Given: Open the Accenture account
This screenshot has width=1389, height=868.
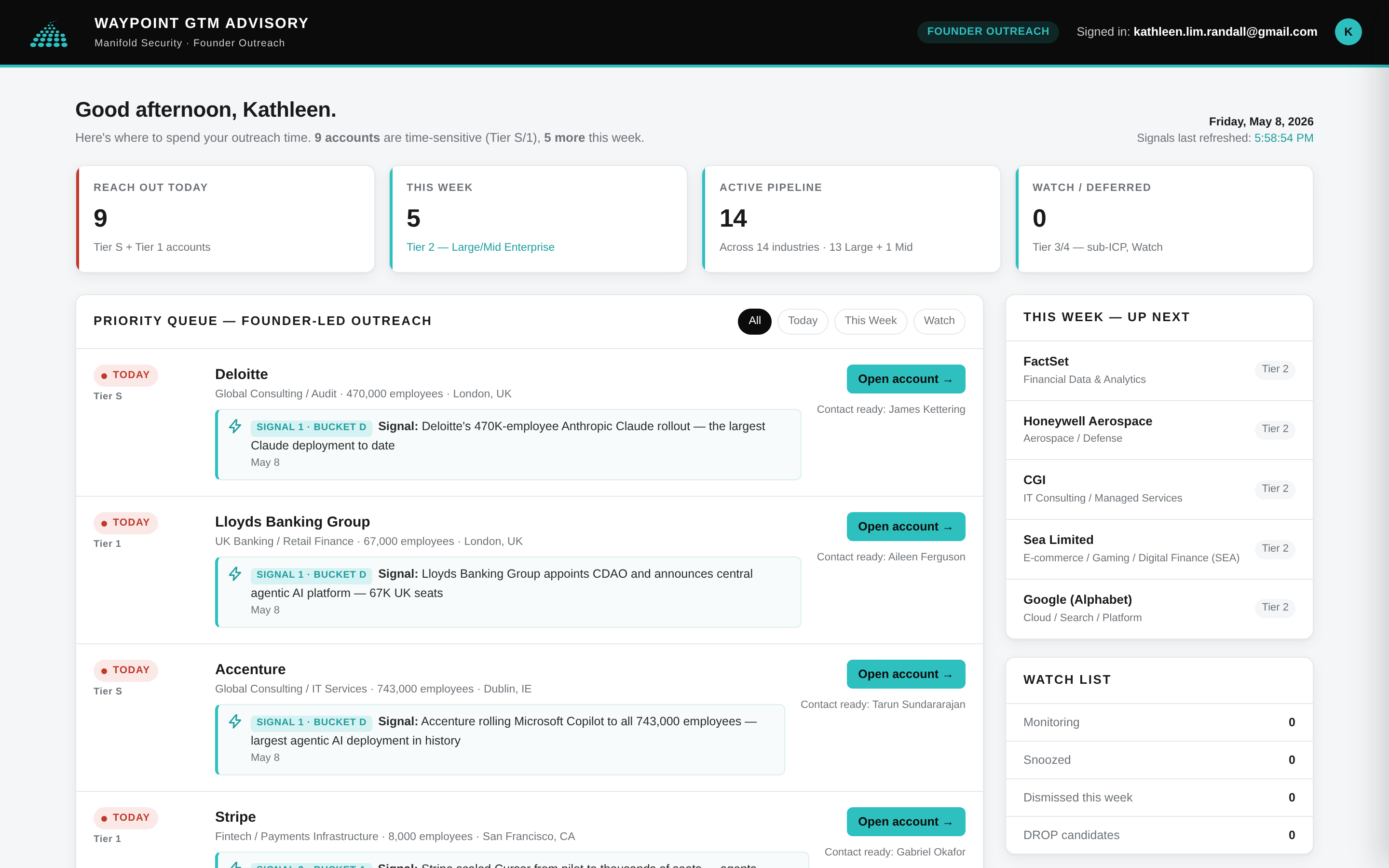Looking at the screenshot, I should [x=906, y=674].
